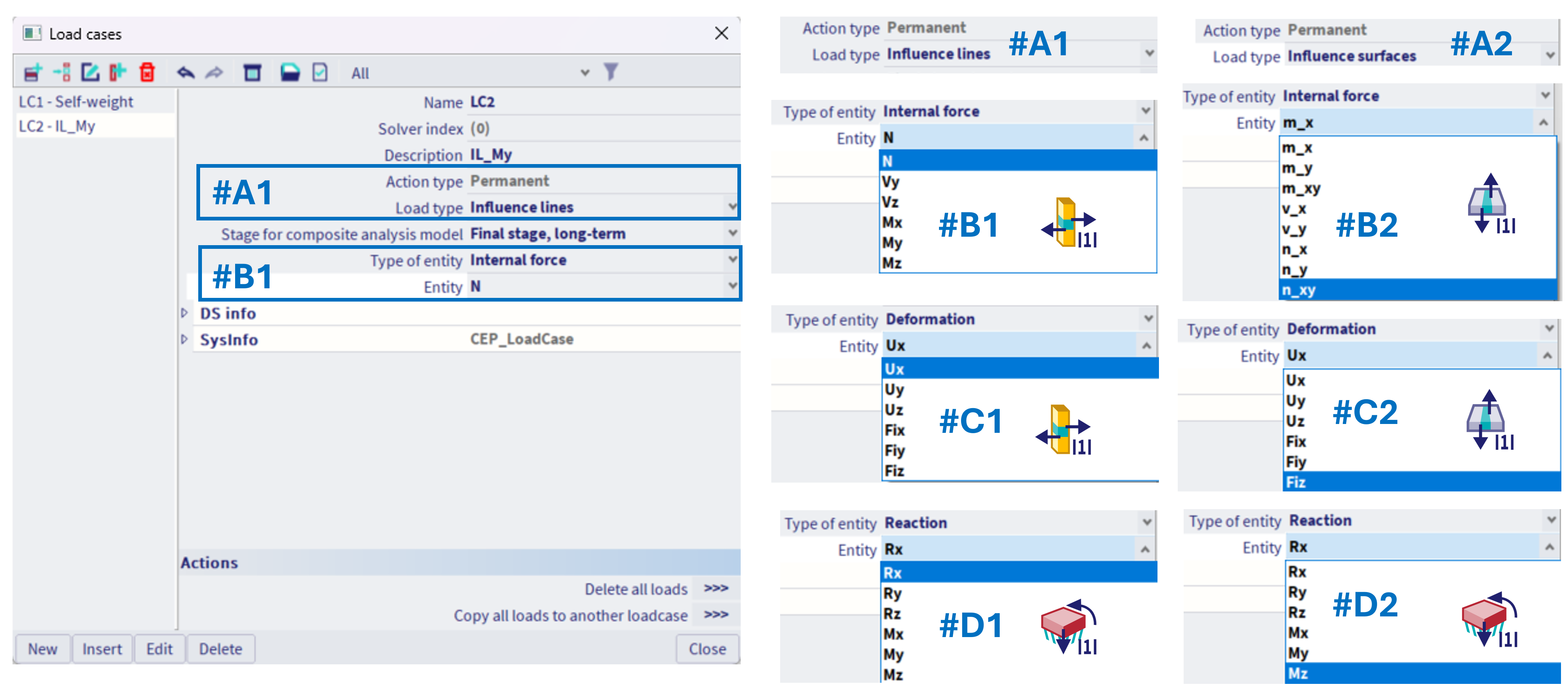Open the Stage for composite analysis dropdown
Image resolution: width=1568 pixels, height=699 pixels.
(x=732, y=233)
